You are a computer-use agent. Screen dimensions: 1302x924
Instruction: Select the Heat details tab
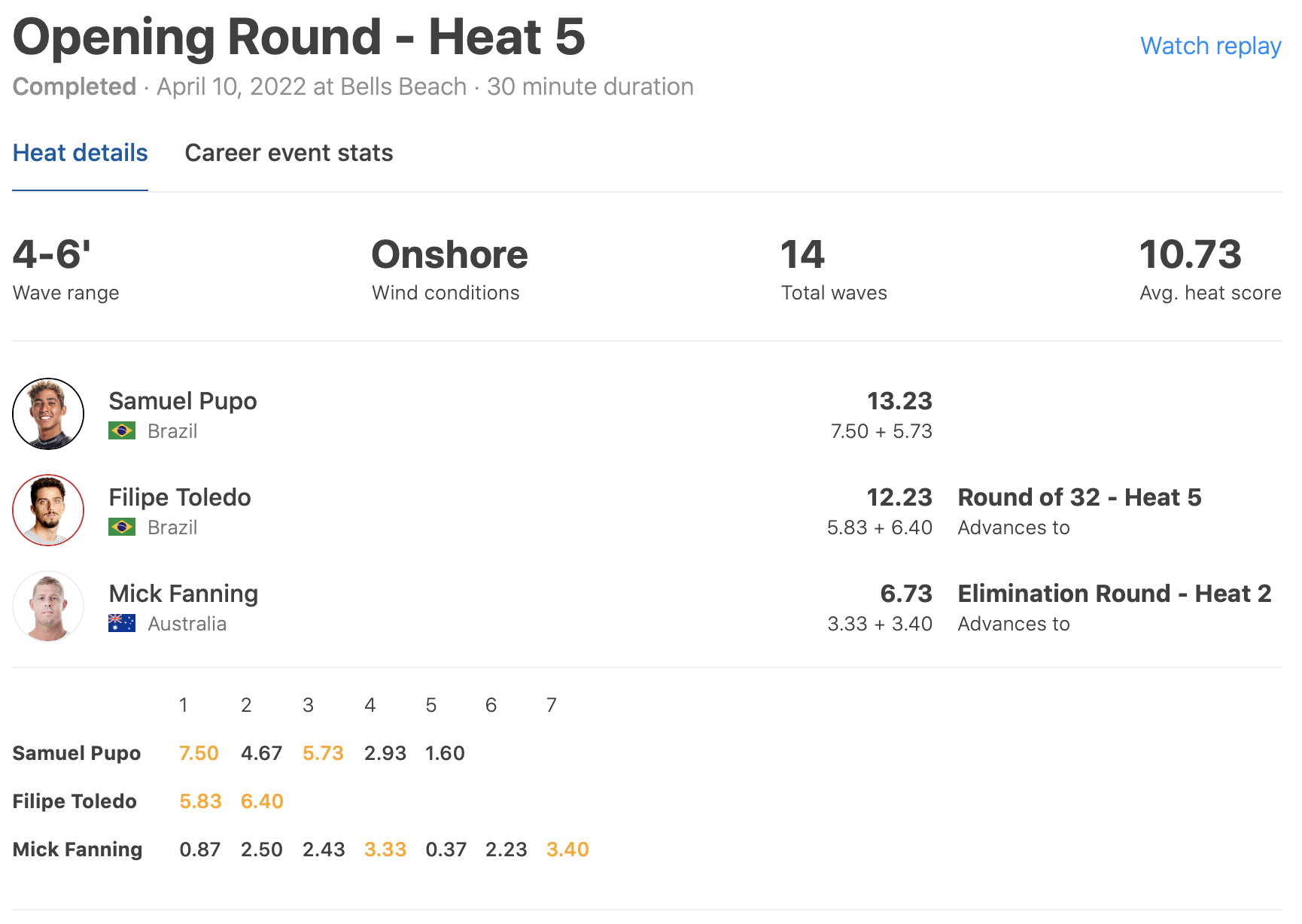click(x=81, y=153)
